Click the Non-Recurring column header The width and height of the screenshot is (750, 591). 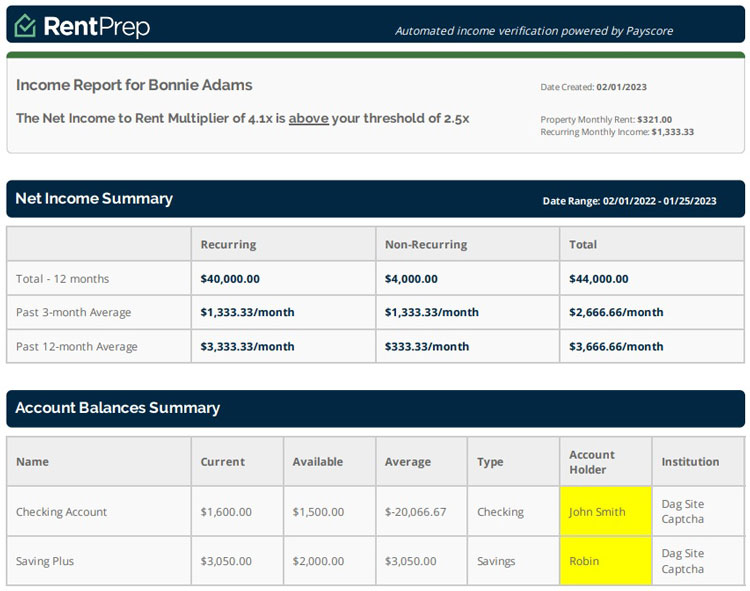(x=426, y=244)
